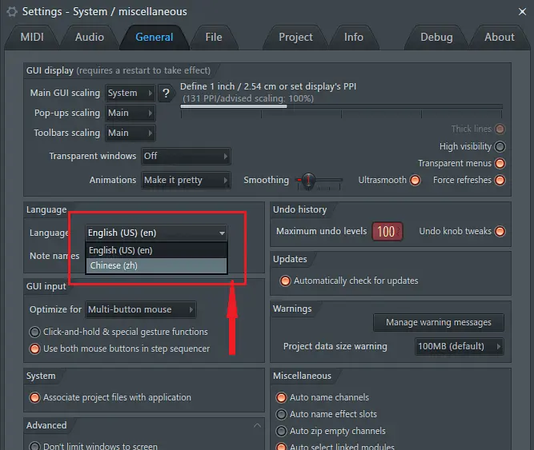This screenshot has width=534, height=450.
Task: Enable High visibility option
Action: [500, 147]
